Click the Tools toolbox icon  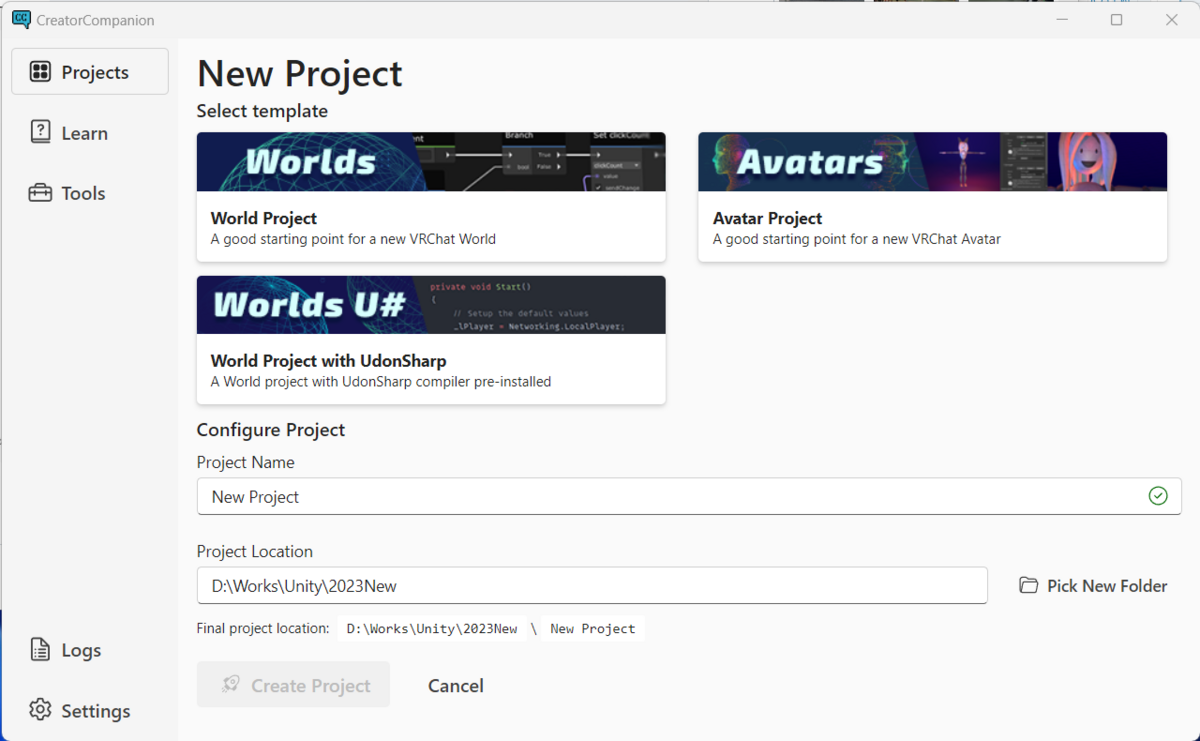40,193
